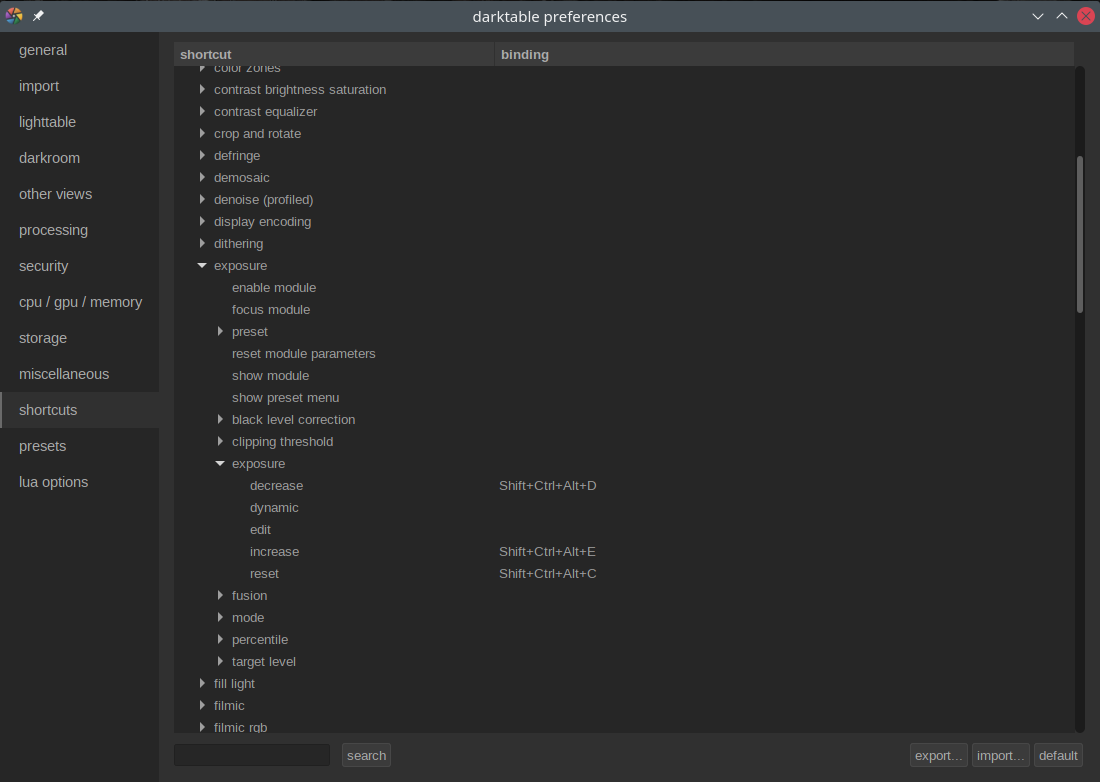The image size is (1100, 782).
Task: Open the cpu / gpu / memory tab
Action: 79,302
